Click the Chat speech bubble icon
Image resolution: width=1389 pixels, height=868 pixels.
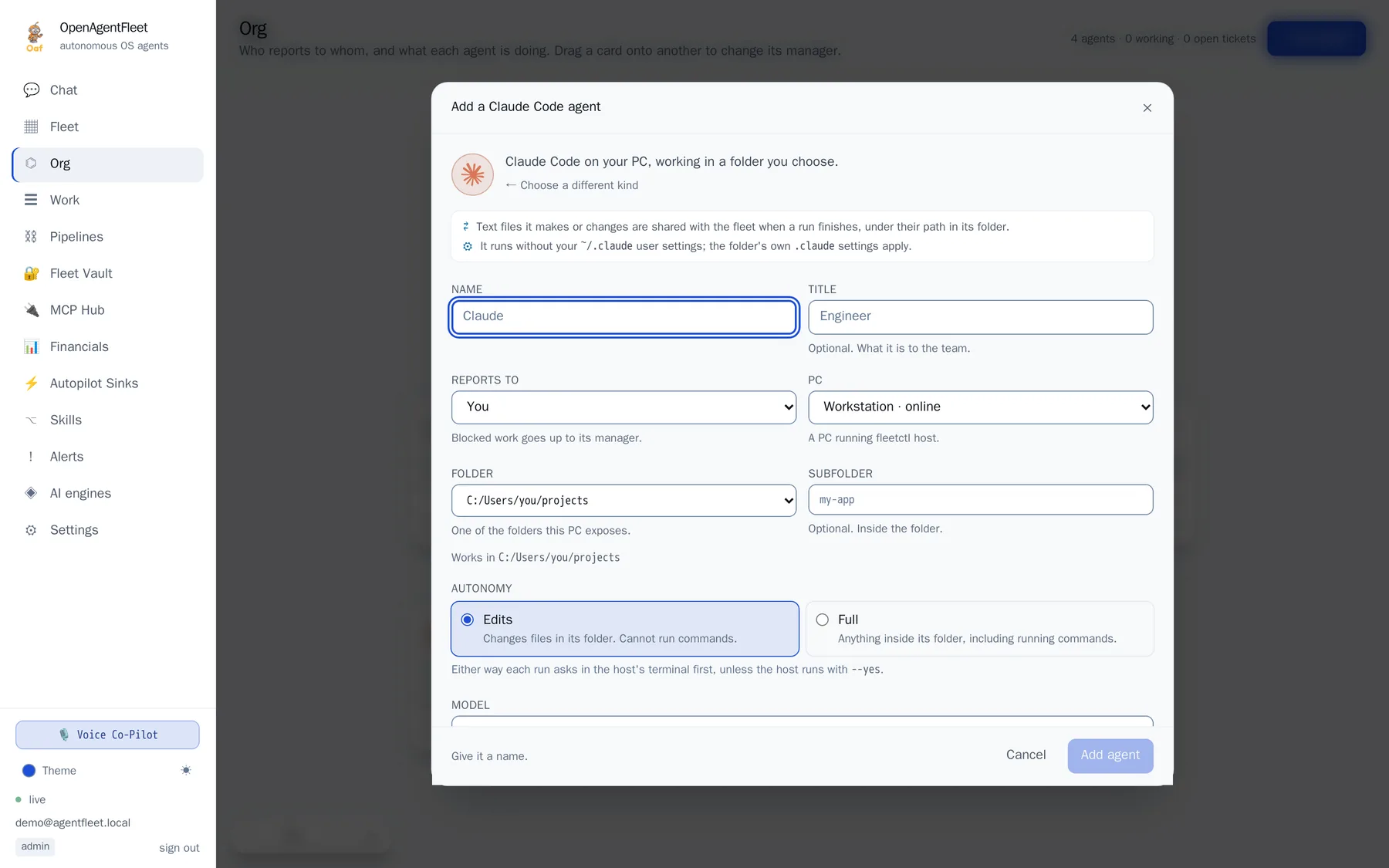(x=31, y=90)
